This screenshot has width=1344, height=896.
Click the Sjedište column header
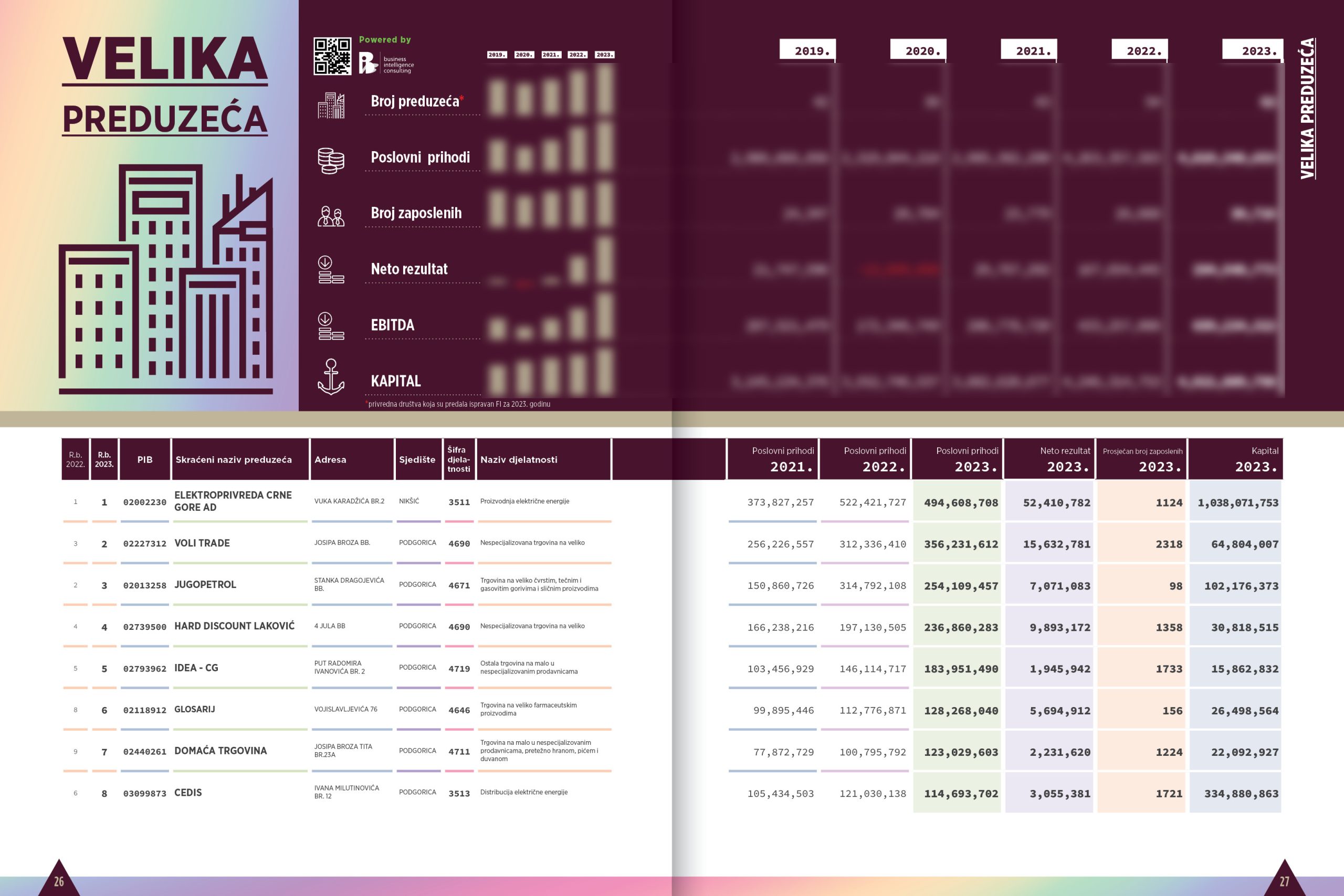pyautogui.click(x=418, y=459)
